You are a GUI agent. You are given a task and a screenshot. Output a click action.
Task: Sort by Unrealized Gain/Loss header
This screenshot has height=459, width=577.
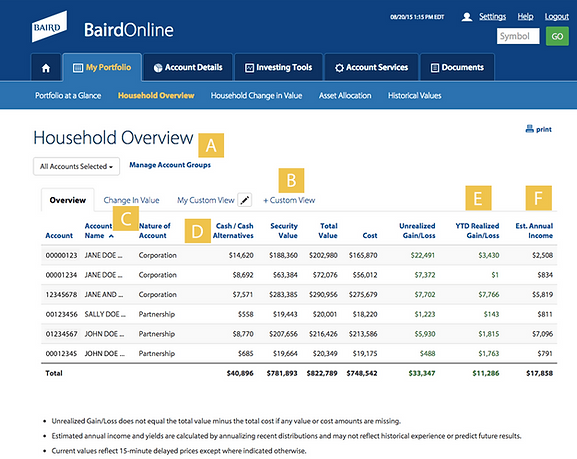pyautogui.click(x=417, y=231)
